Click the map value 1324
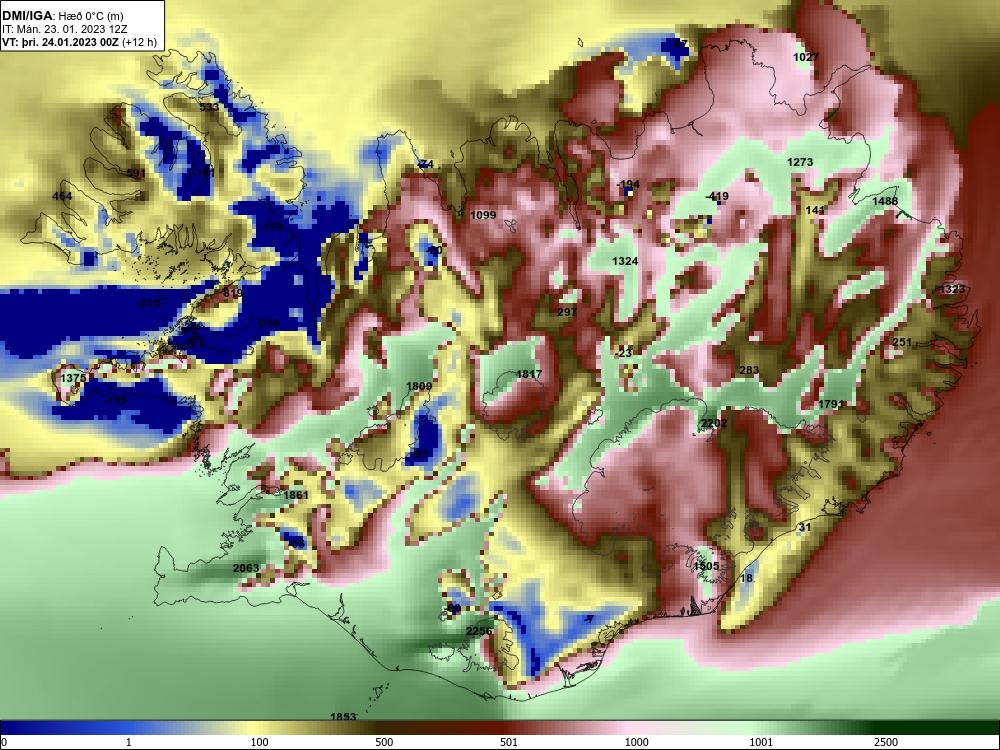 pos(624,261)
